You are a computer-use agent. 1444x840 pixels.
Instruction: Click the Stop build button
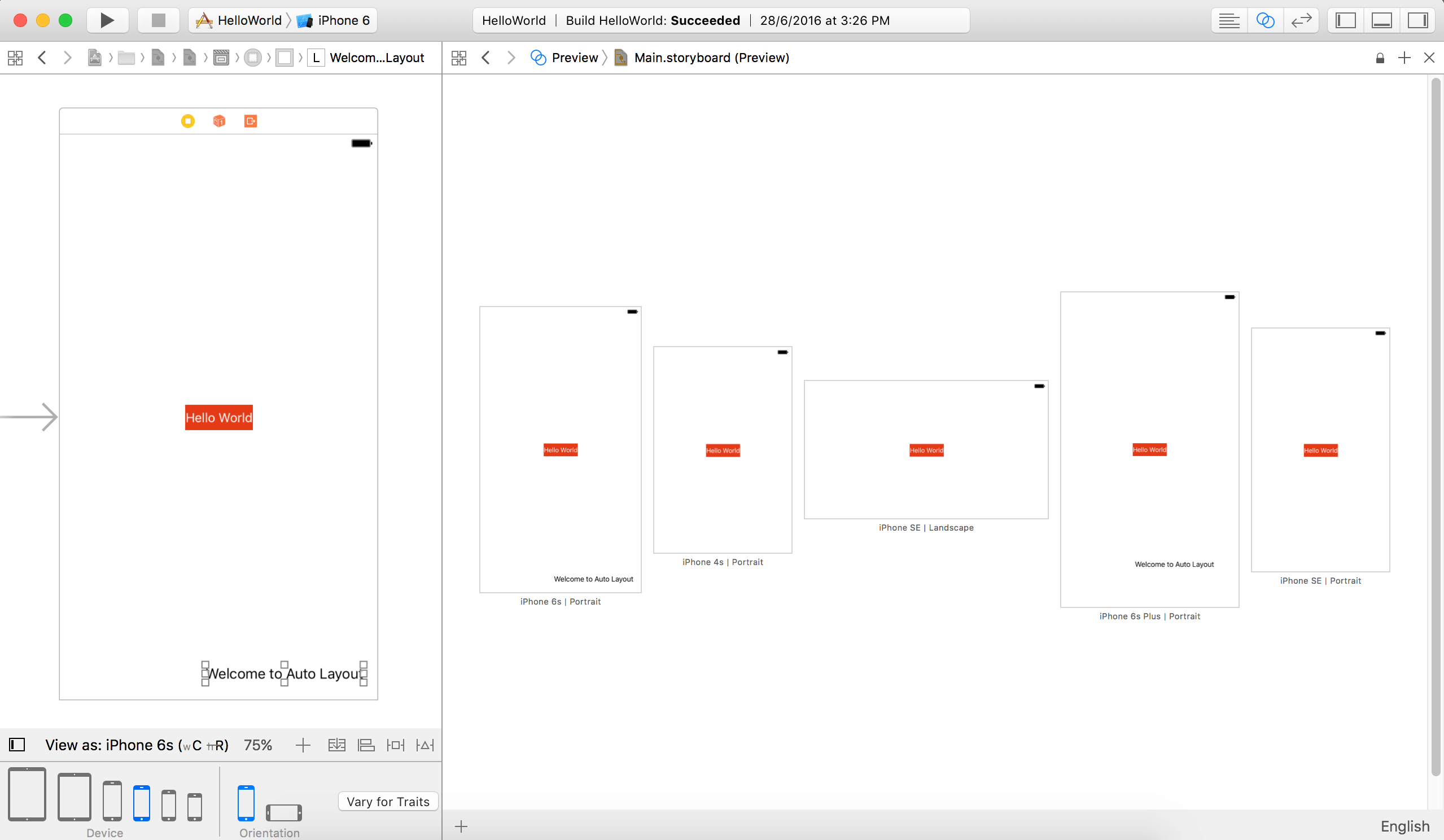pyautogui.click(x=158, y=21)
